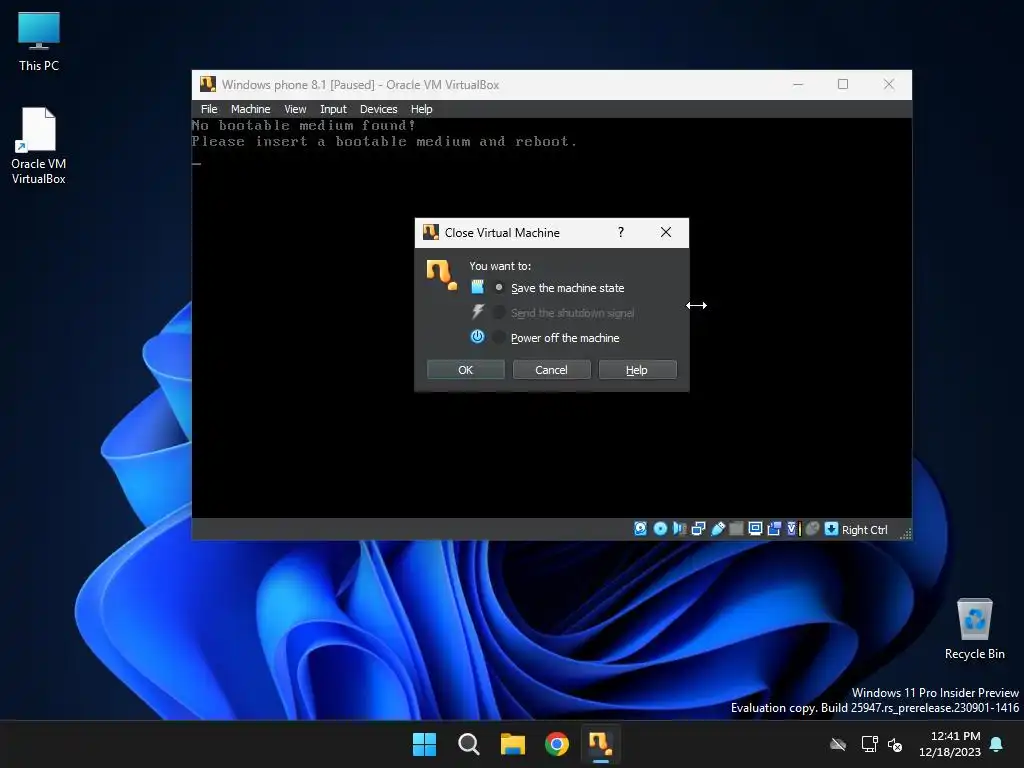
Task: Click the 'Power off the machine' label
Action: pos(565,338)
